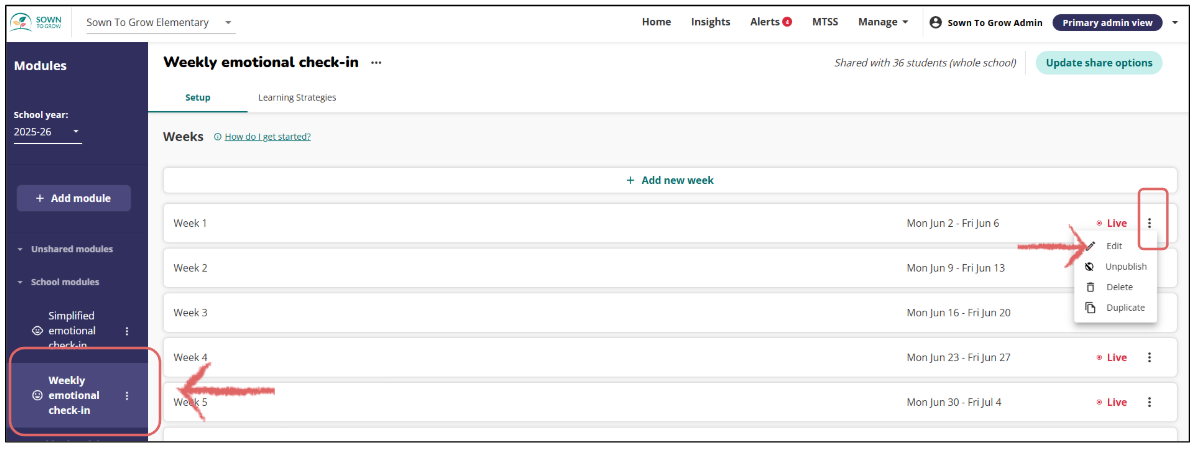This screenshot has height=450, width=1195.
Task: Click the Weekly emotional check-in page title
Action: [x=261, y=63]
